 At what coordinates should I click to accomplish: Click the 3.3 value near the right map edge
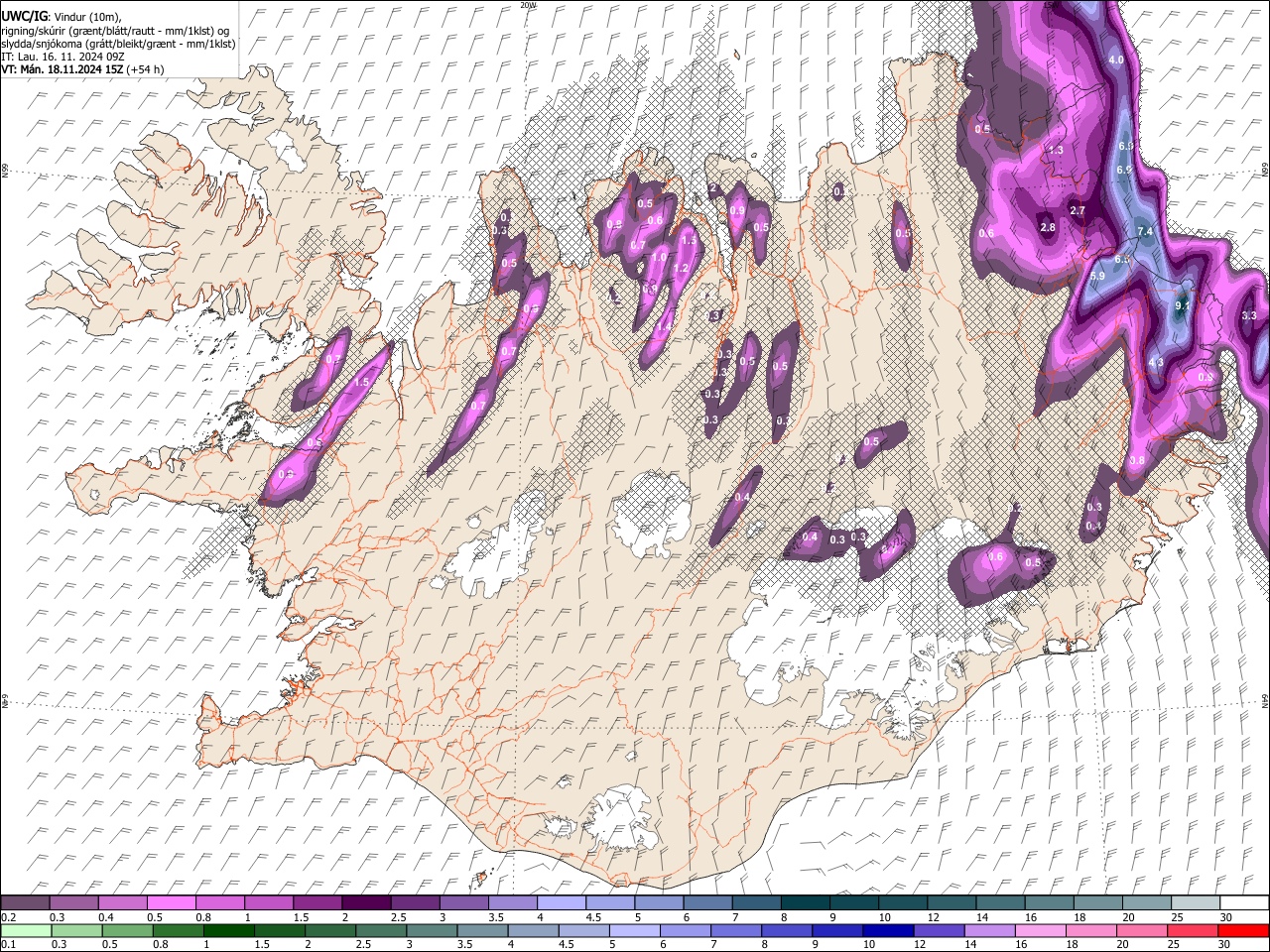[x=1249, y=315]
